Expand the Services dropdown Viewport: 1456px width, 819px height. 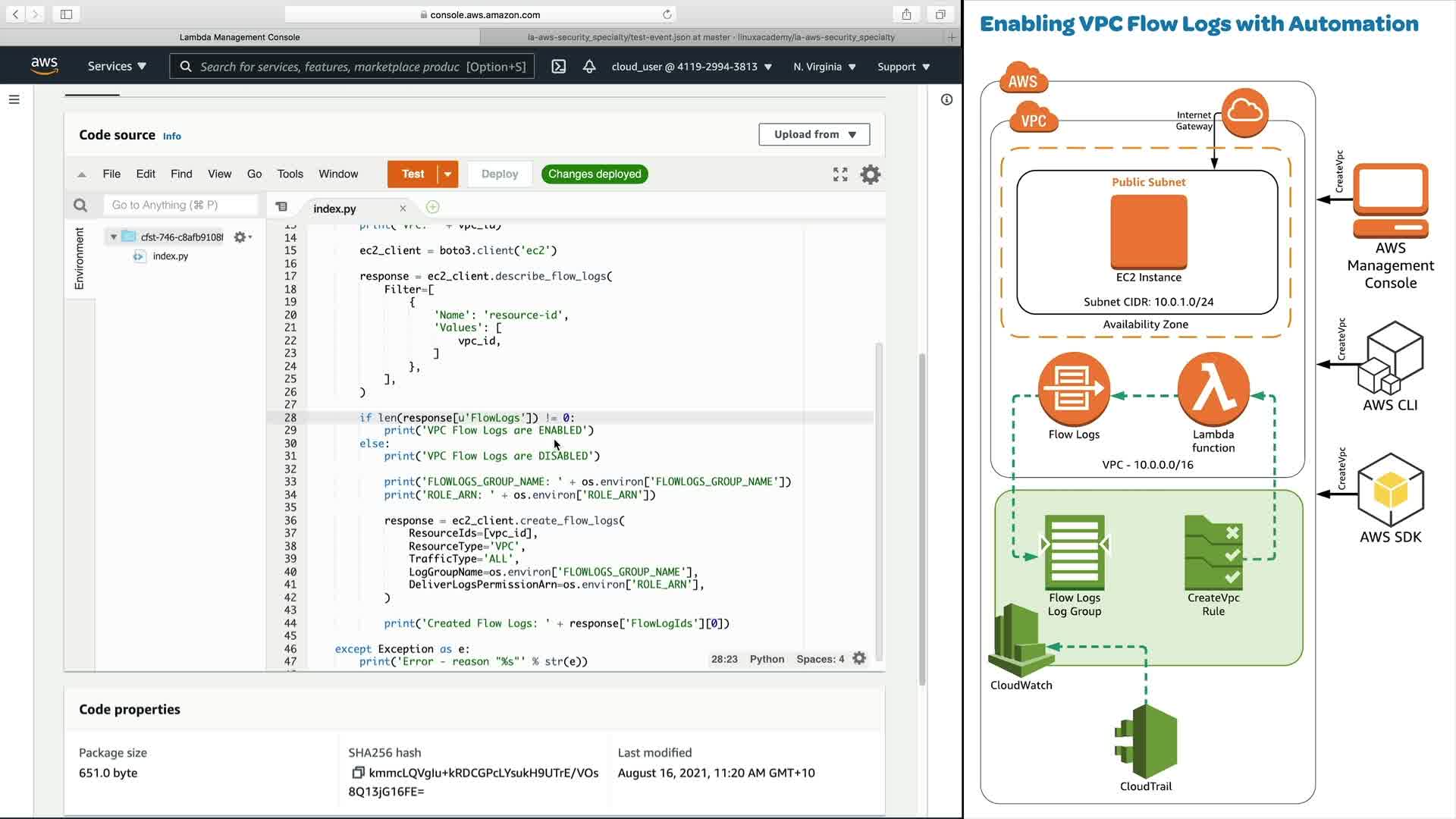pos(117,67)
